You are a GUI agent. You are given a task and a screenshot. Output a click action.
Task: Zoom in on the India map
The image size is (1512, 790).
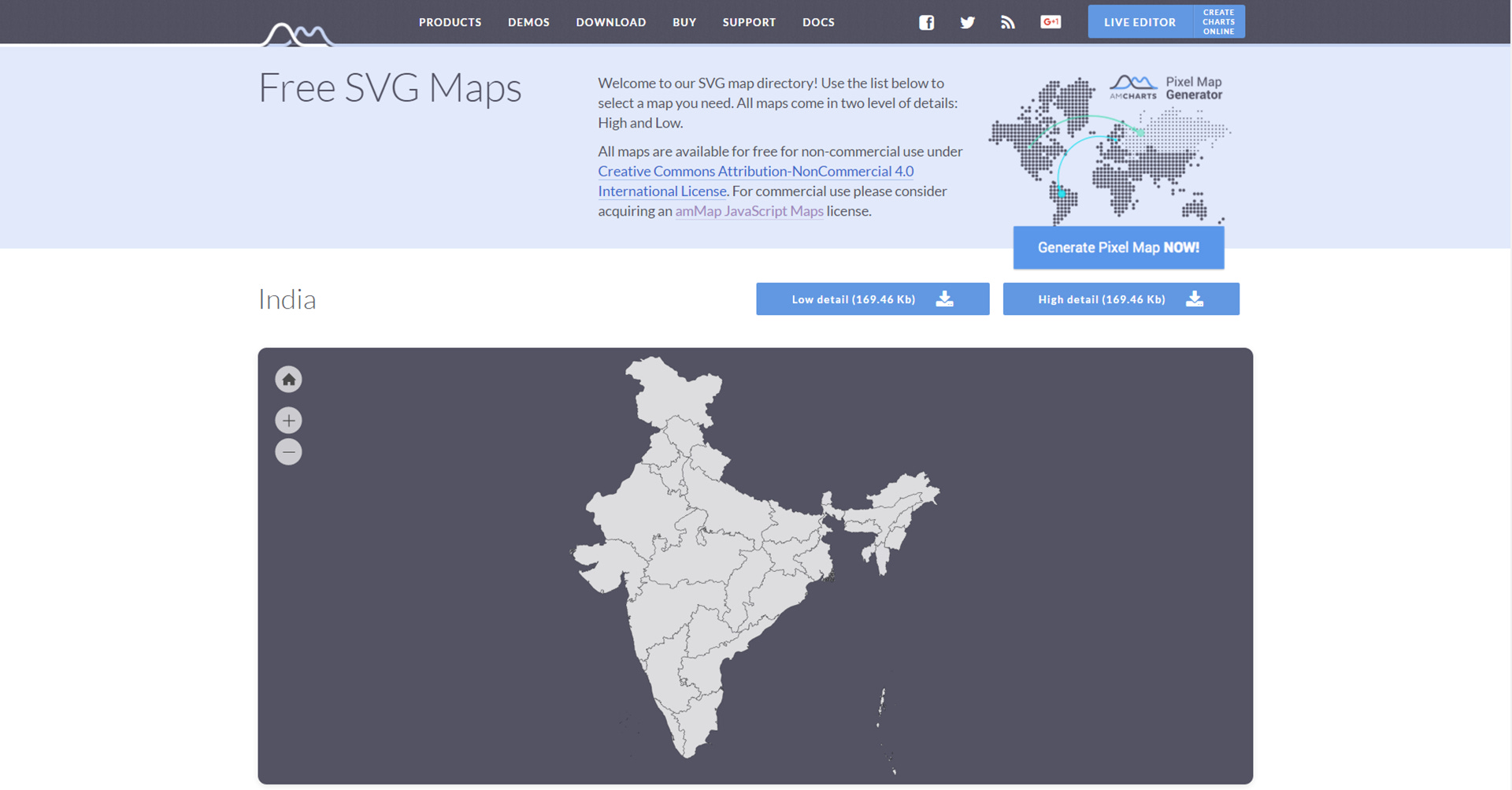coord(288,420)
